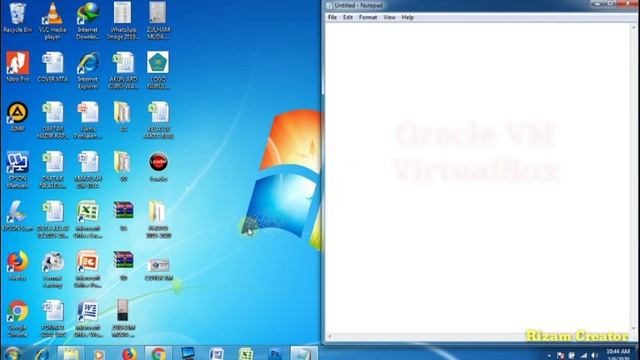
Task: Open the COVER VITA document
Action: tap(53, 67)
